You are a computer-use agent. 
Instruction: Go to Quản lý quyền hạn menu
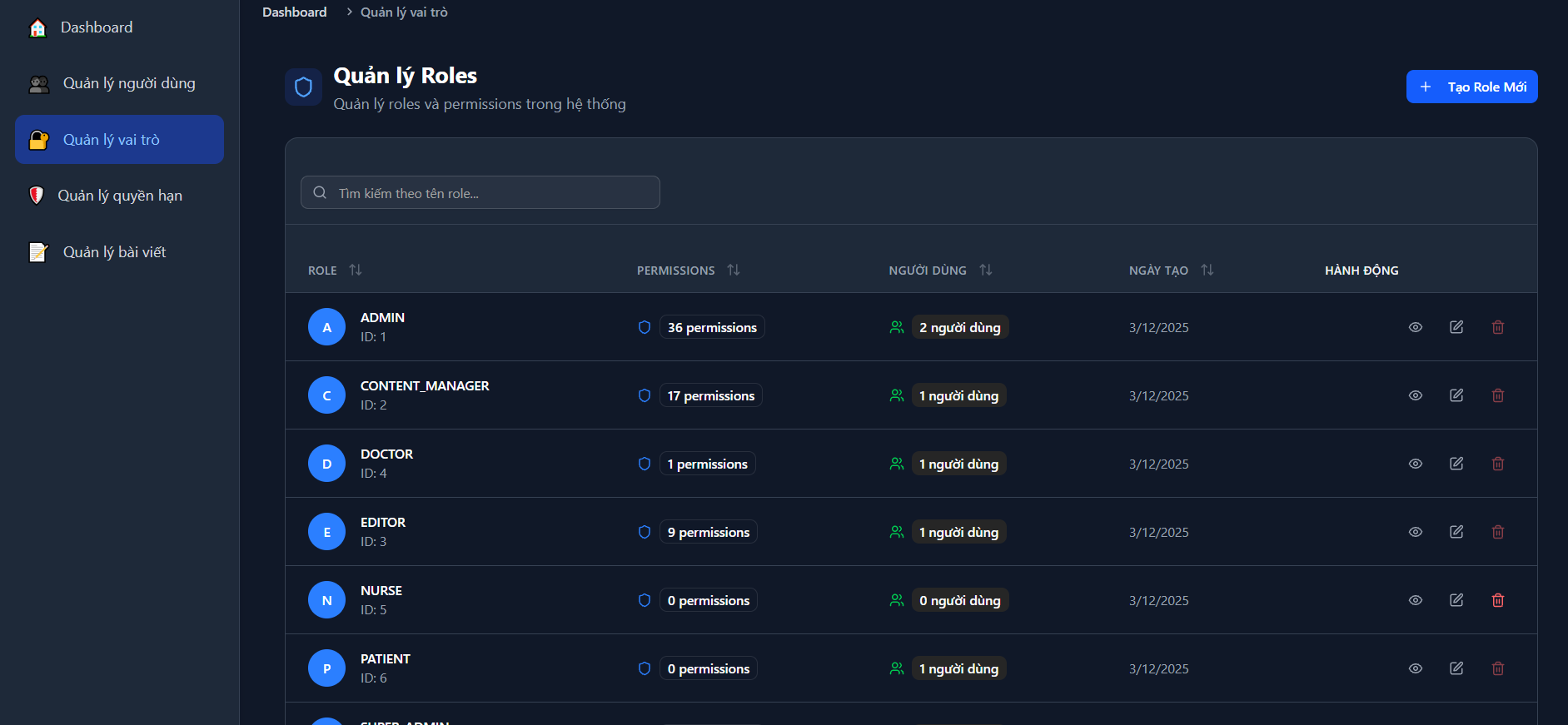click(120, 196)
